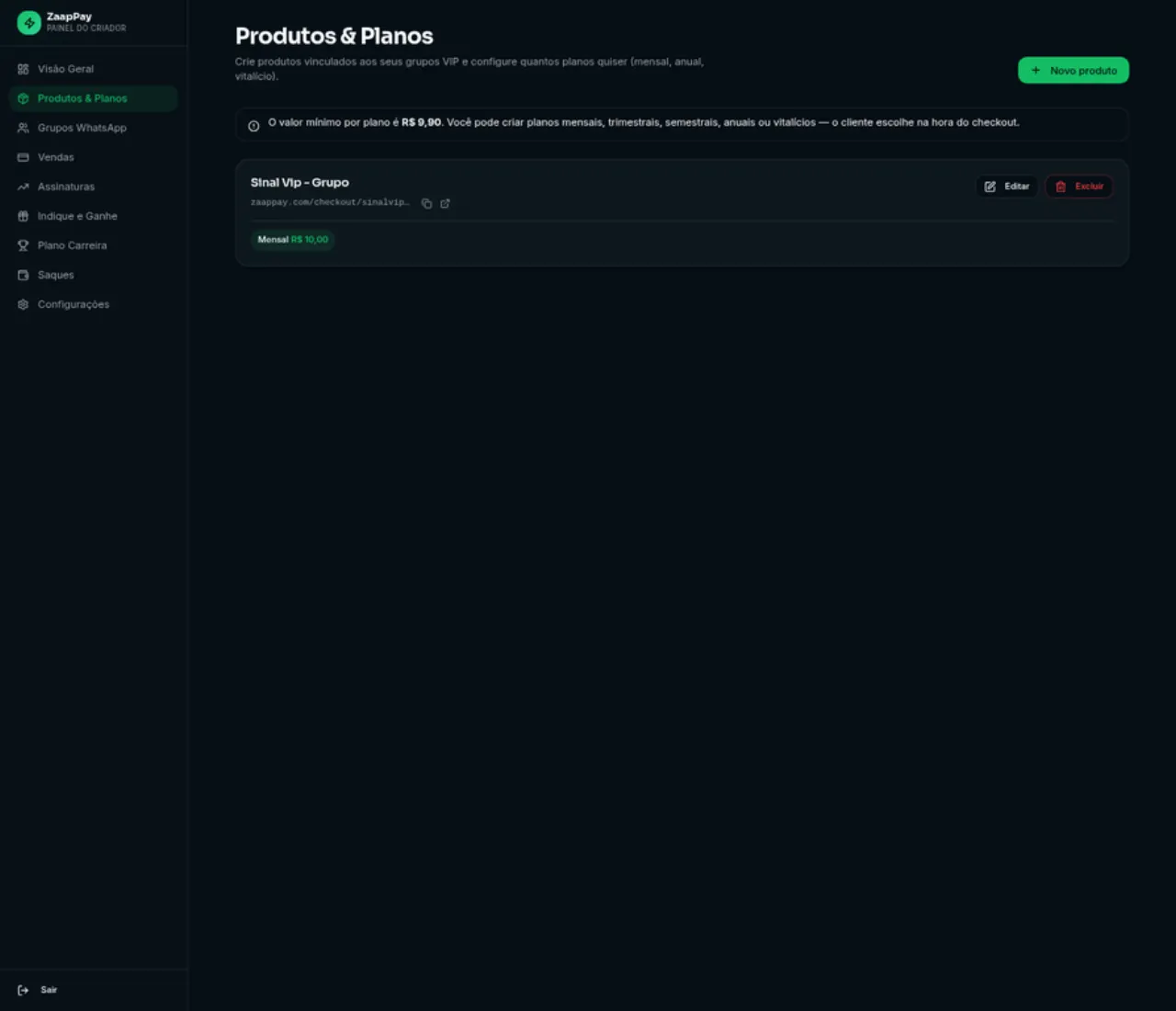The height and width of the screenshot is (1011, 1176).
Task: Click the ZaapPay lightning logo icon
Action: pos(29,22)
